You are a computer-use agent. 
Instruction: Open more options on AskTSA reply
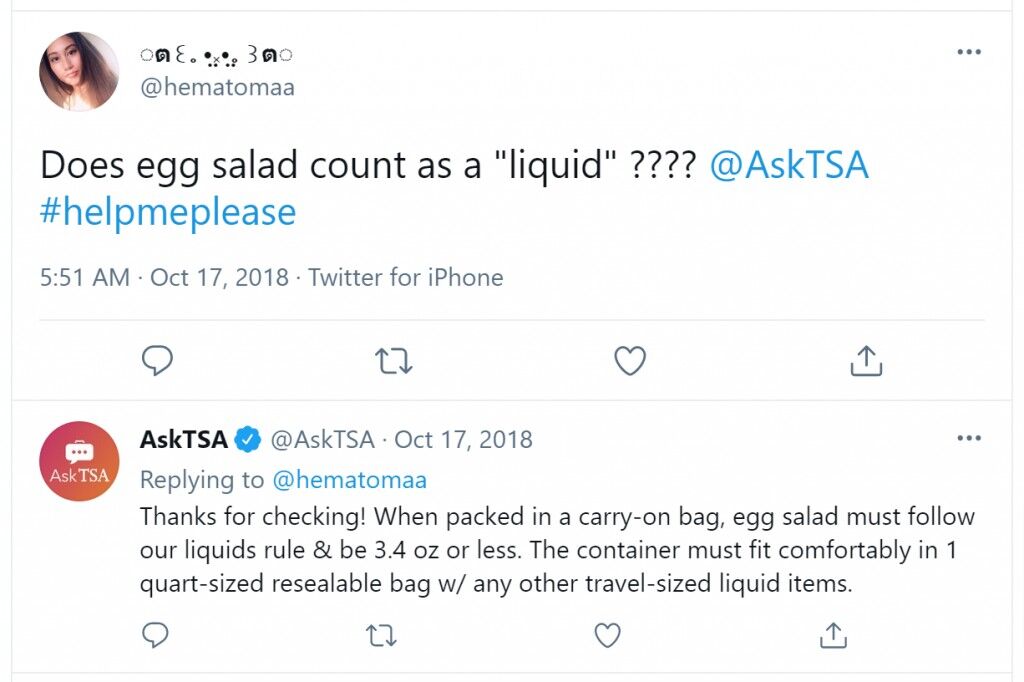(x=969, y=438)
